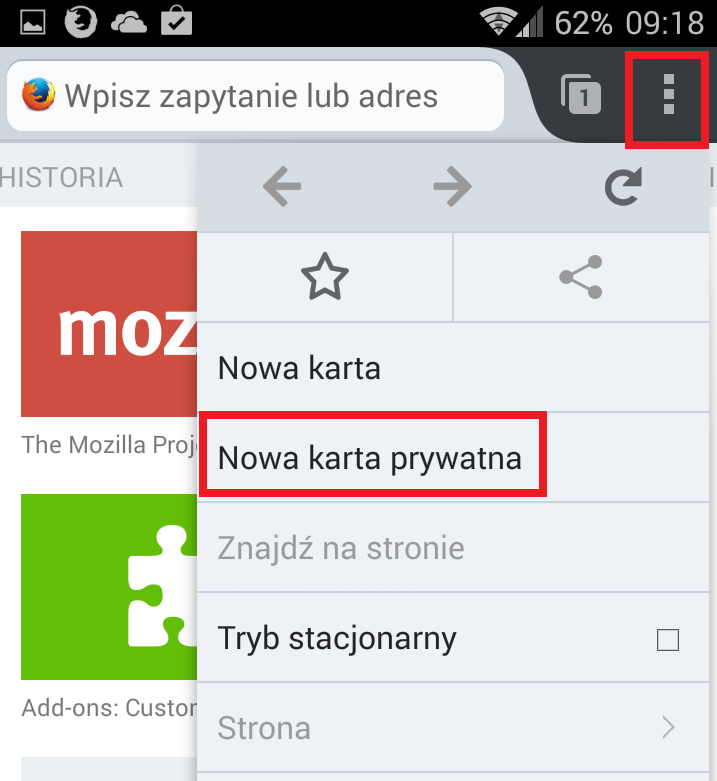Bookmark page with star icon
This screenshot has height=781, width=717.
(x=325, y=276)
